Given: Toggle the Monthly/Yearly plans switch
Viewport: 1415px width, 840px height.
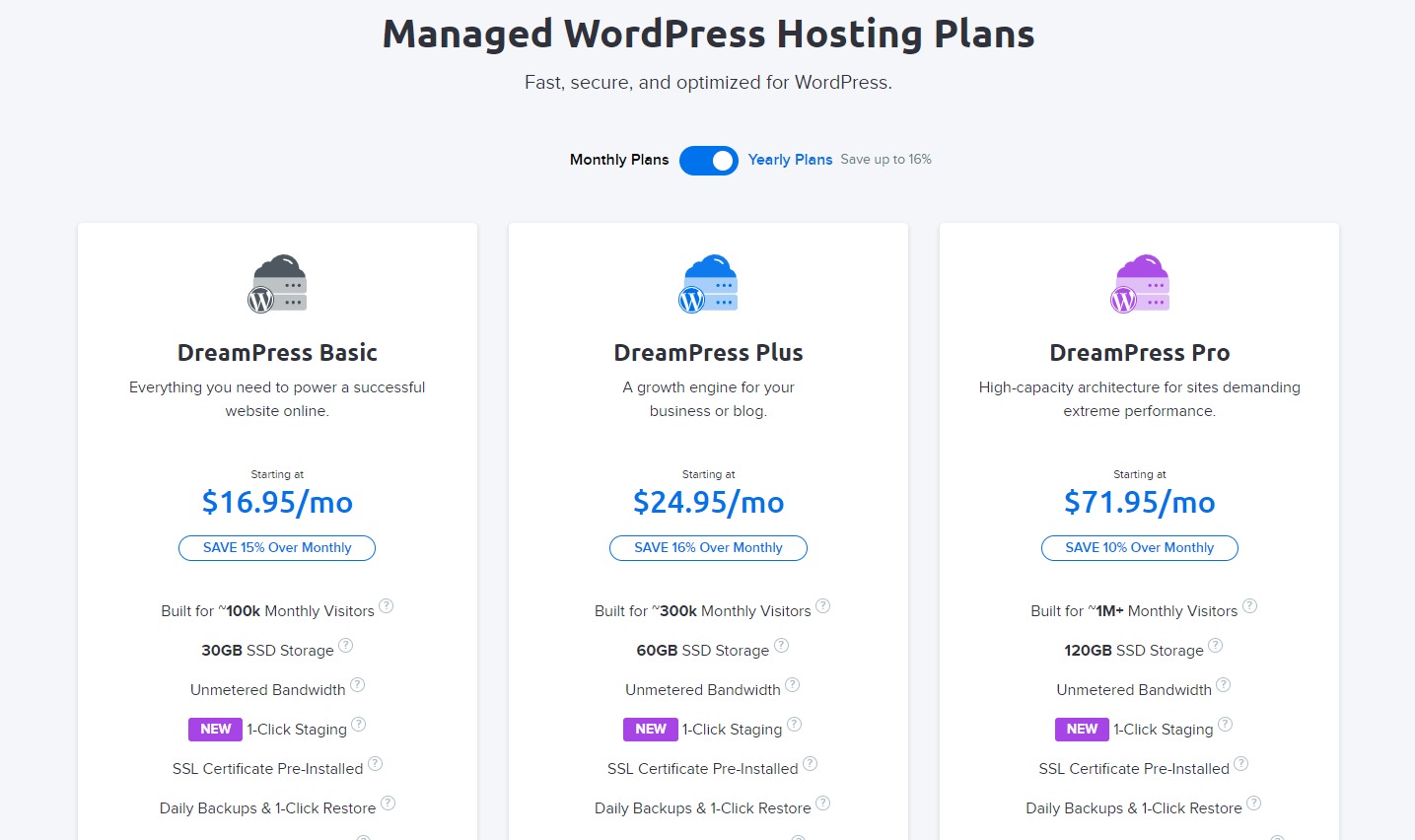Looking at the screenshot, I should click(x=708, y=160).
